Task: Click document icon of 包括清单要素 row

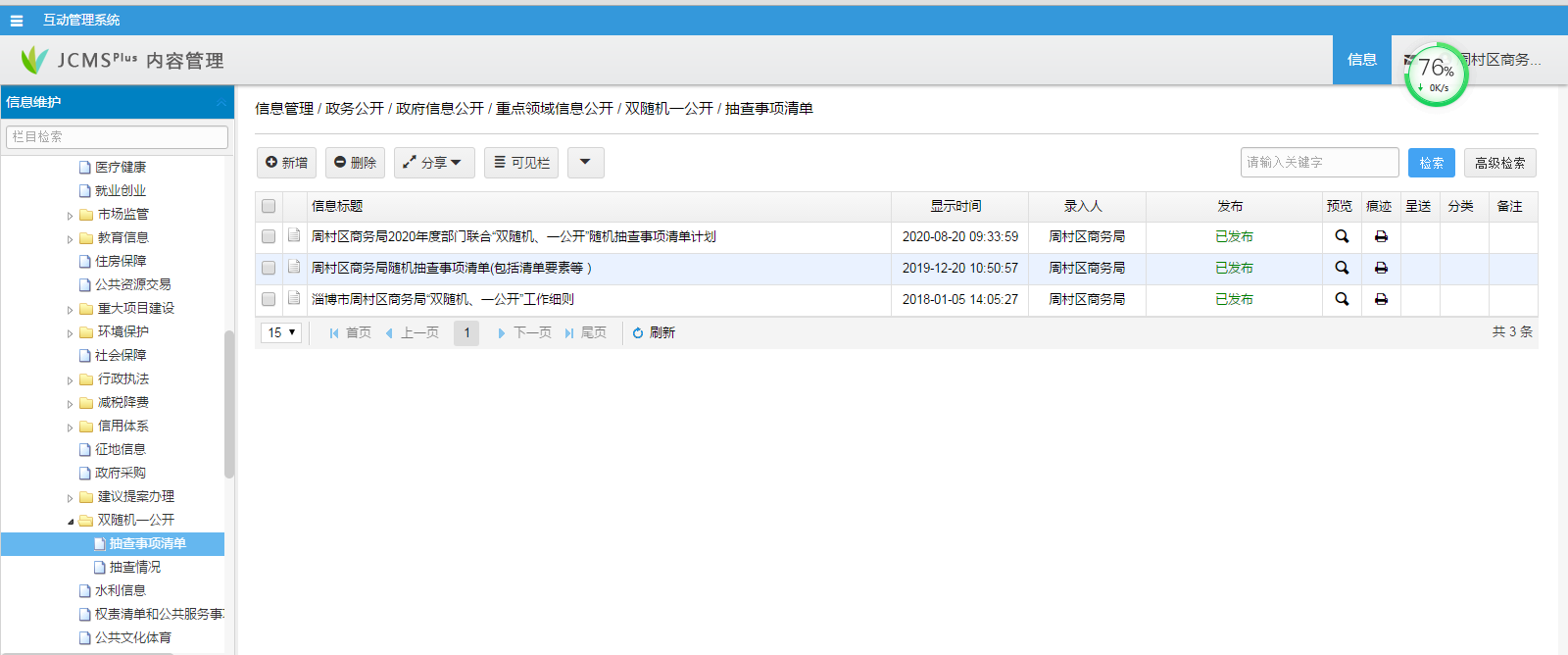Action: (x=294, y=267)
